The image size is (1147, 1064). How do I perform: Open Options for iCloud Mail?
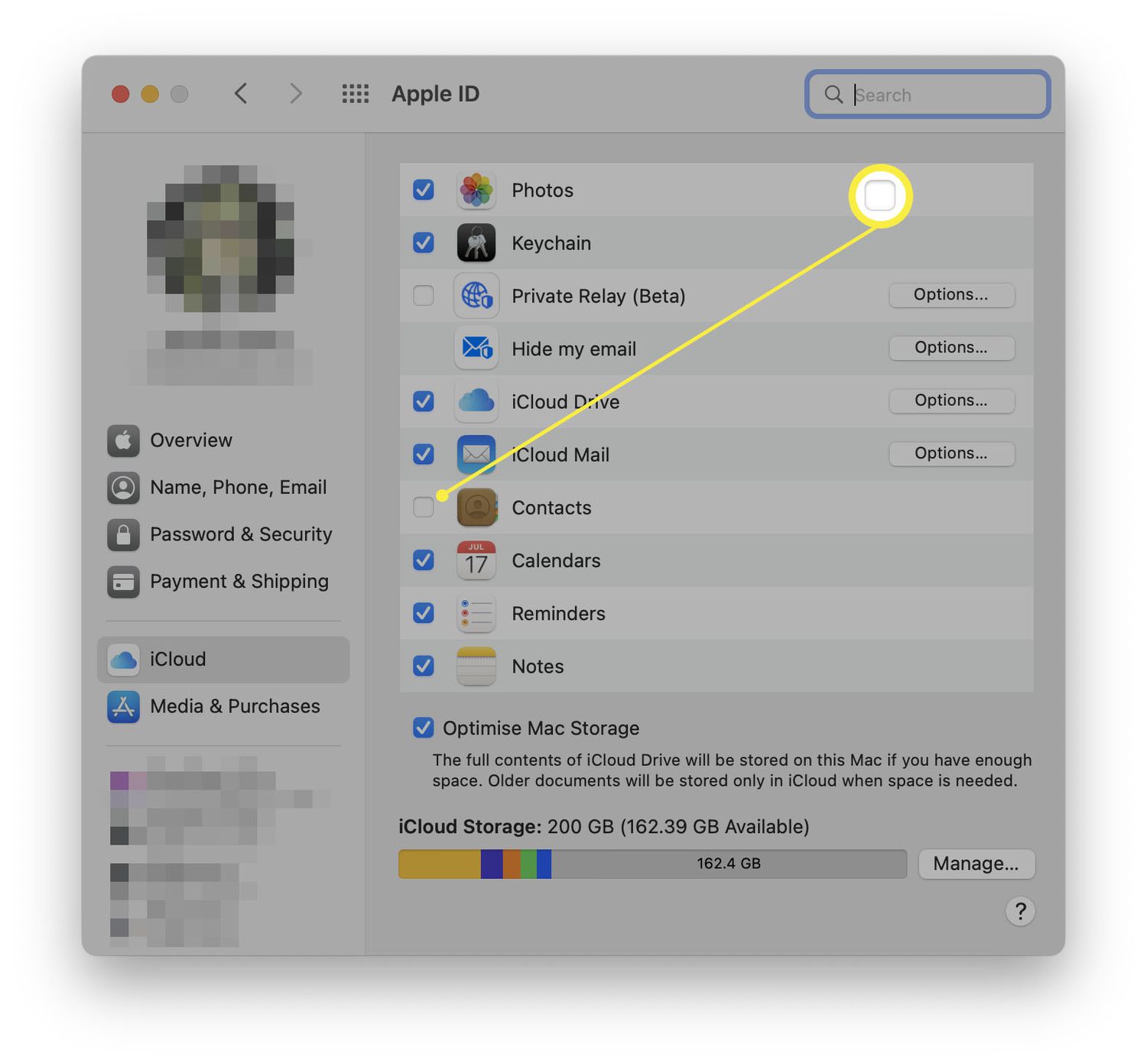[x=951, y=453]
